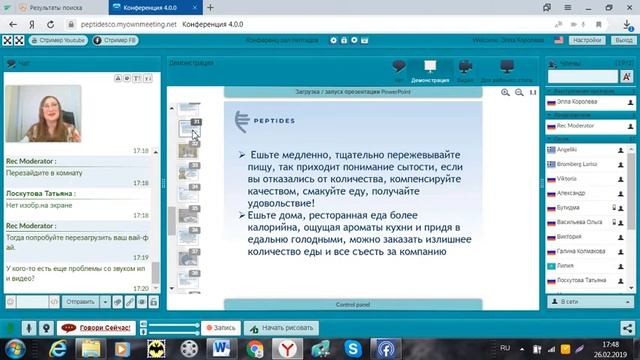640x360 pixels.
Task: Open the Windows Start menu
Action: click(15, 349)
